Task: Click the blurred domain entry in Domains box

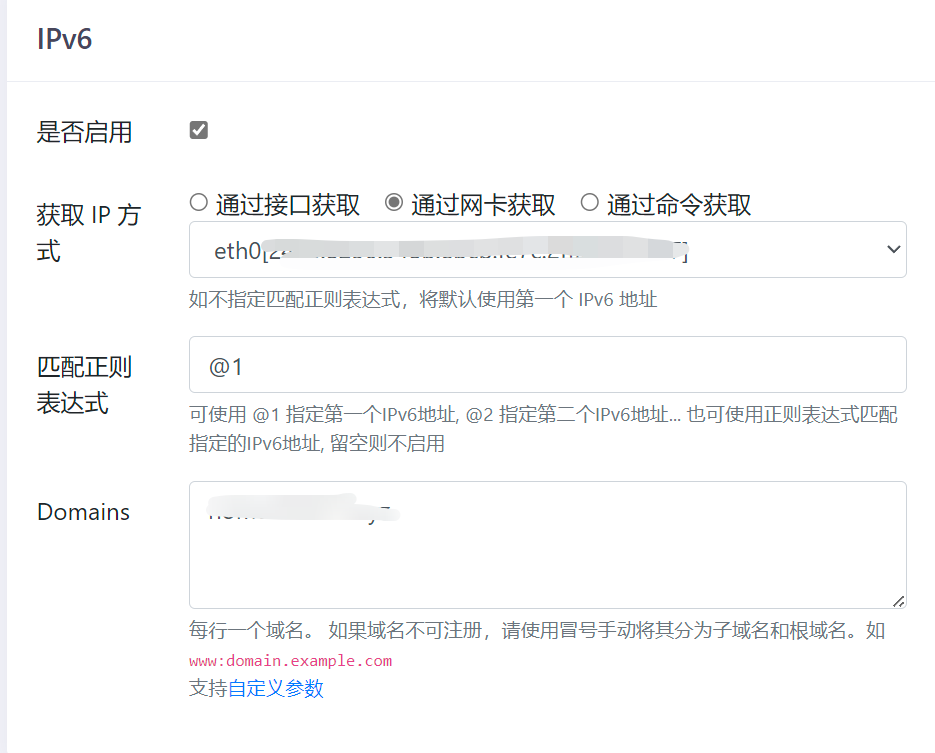Action: coord(300,512)
